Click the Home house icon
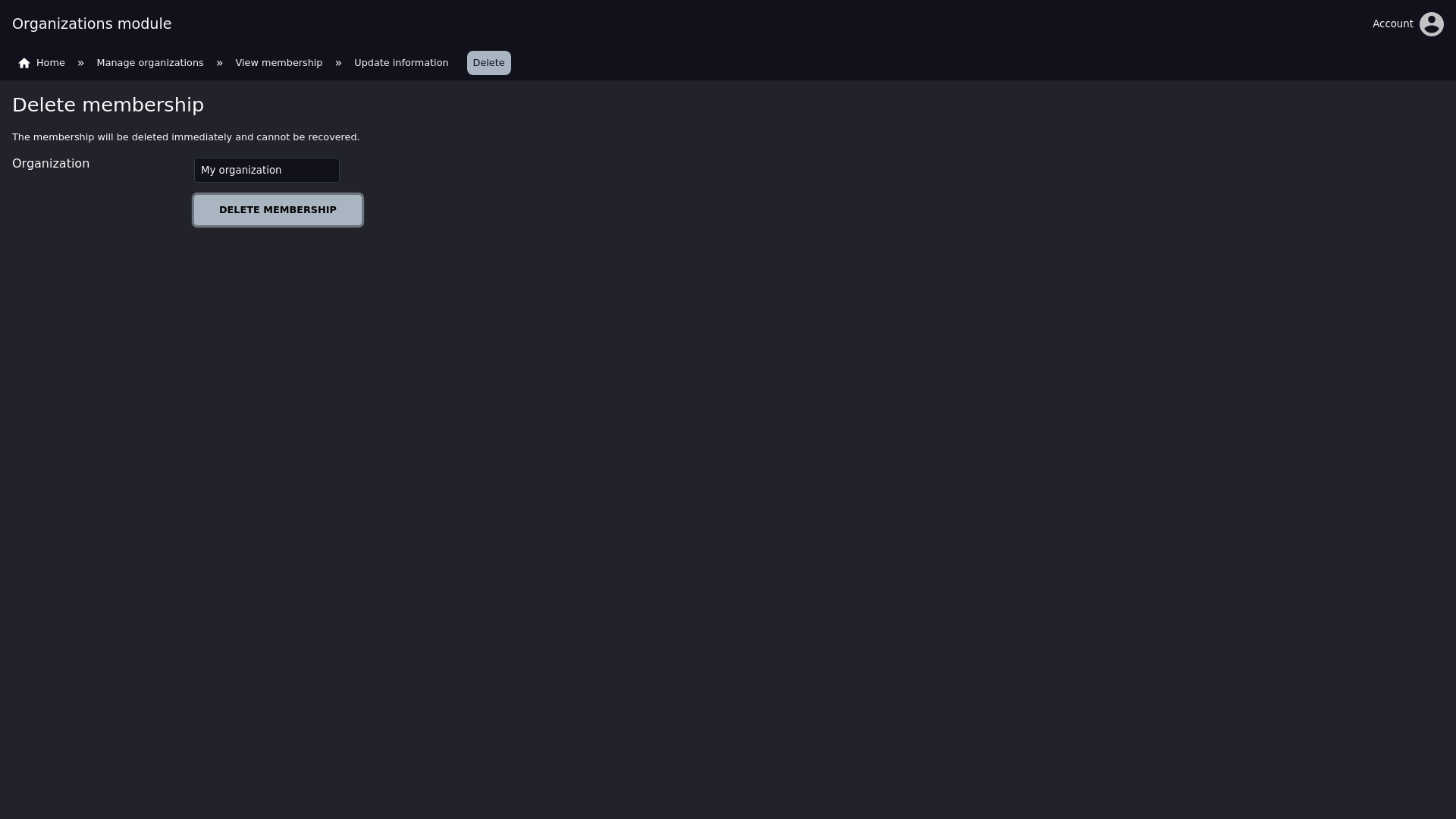Viewport: 1456px width, 819px height. 24,63
